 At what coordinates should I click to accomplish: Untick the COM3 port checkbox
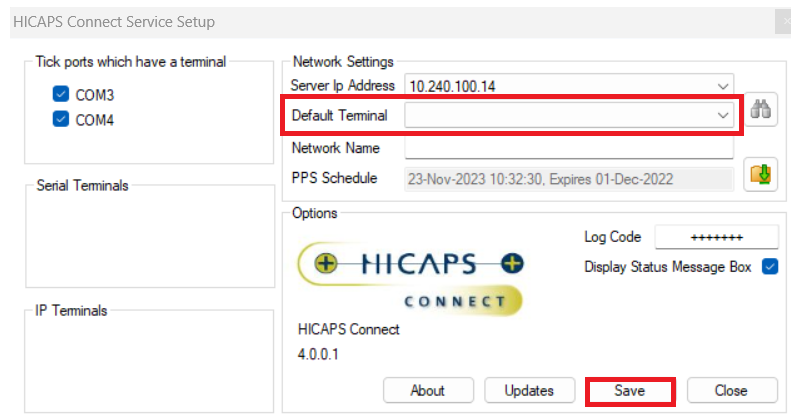(x=60, y=95)
